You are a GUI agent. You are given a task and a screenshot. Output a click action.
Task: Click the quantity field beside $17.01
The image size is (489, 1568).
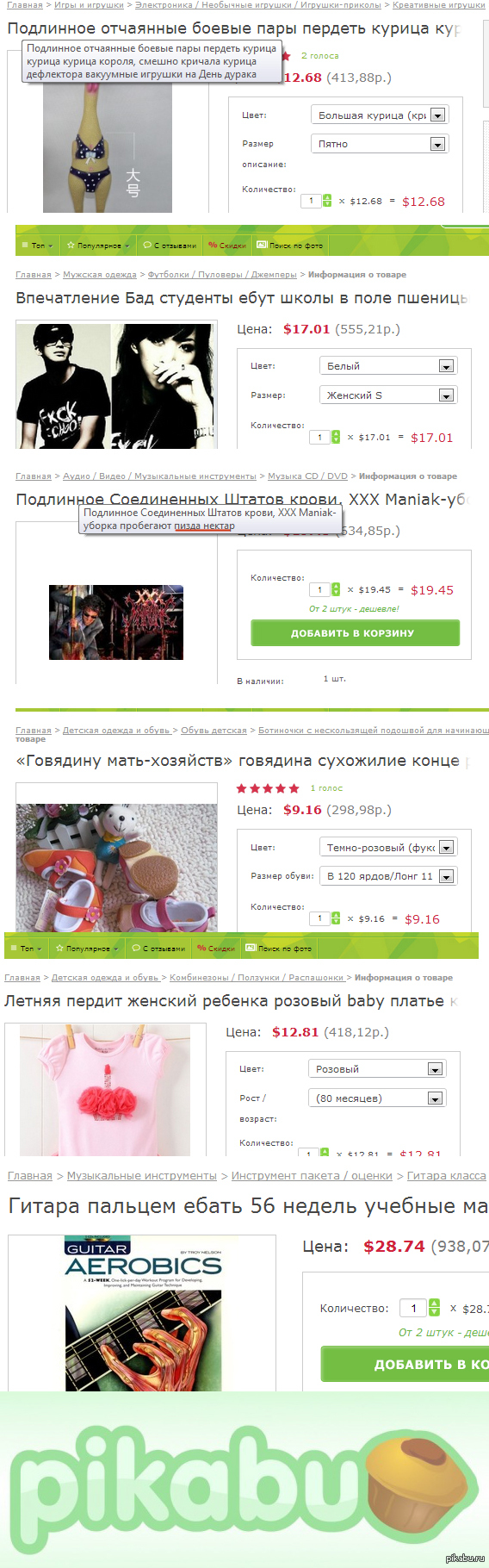[x=319, y=437]
